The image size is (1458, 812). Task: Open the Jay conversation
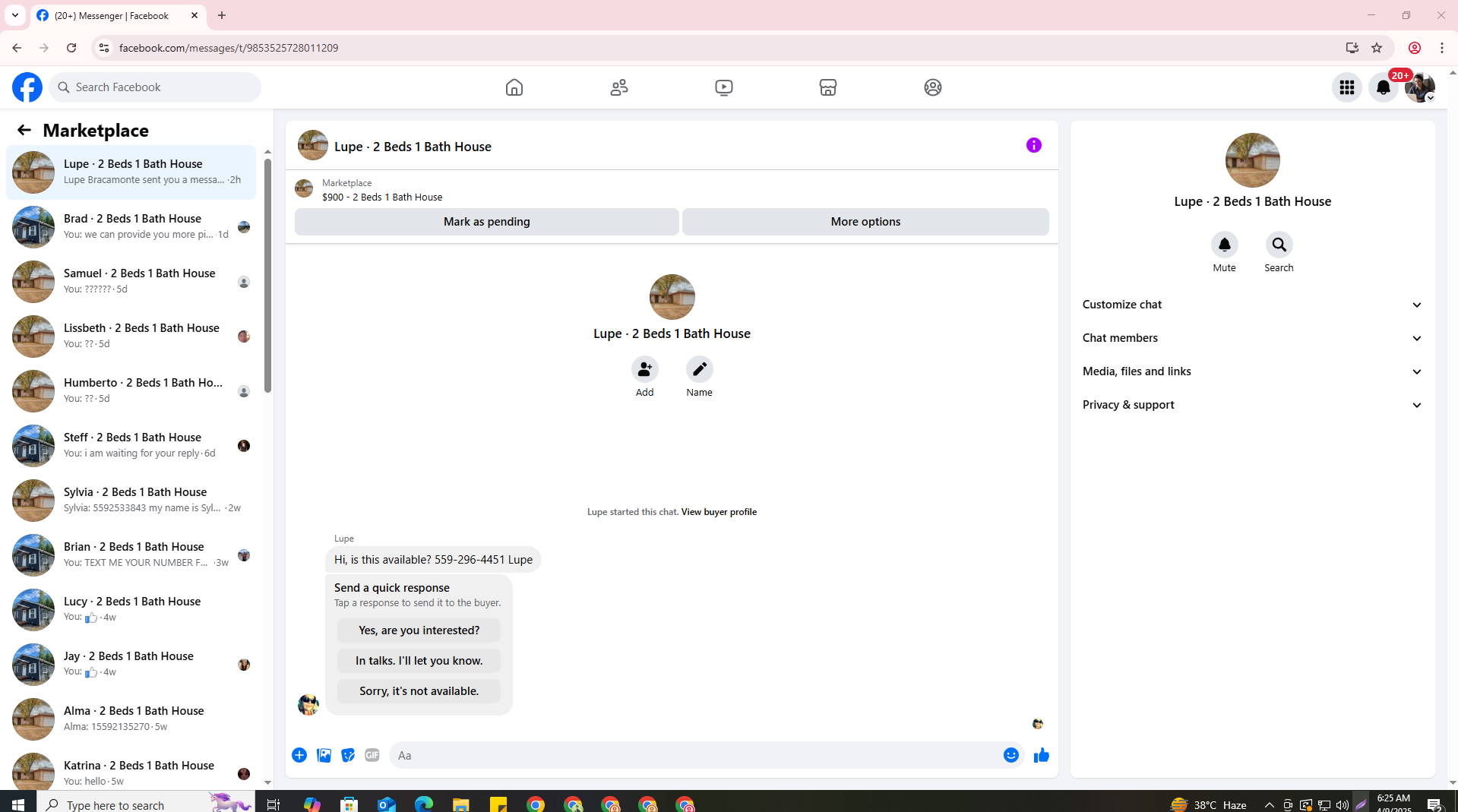click(131, 665)
